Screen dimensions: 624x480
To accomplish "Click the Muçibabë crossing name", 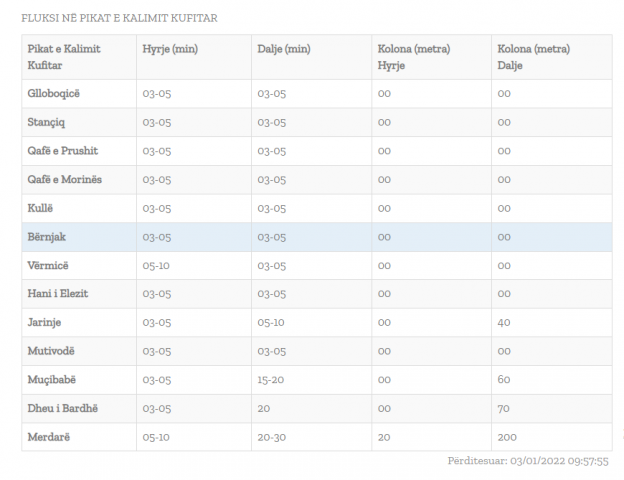I will (x=53, y=380).
